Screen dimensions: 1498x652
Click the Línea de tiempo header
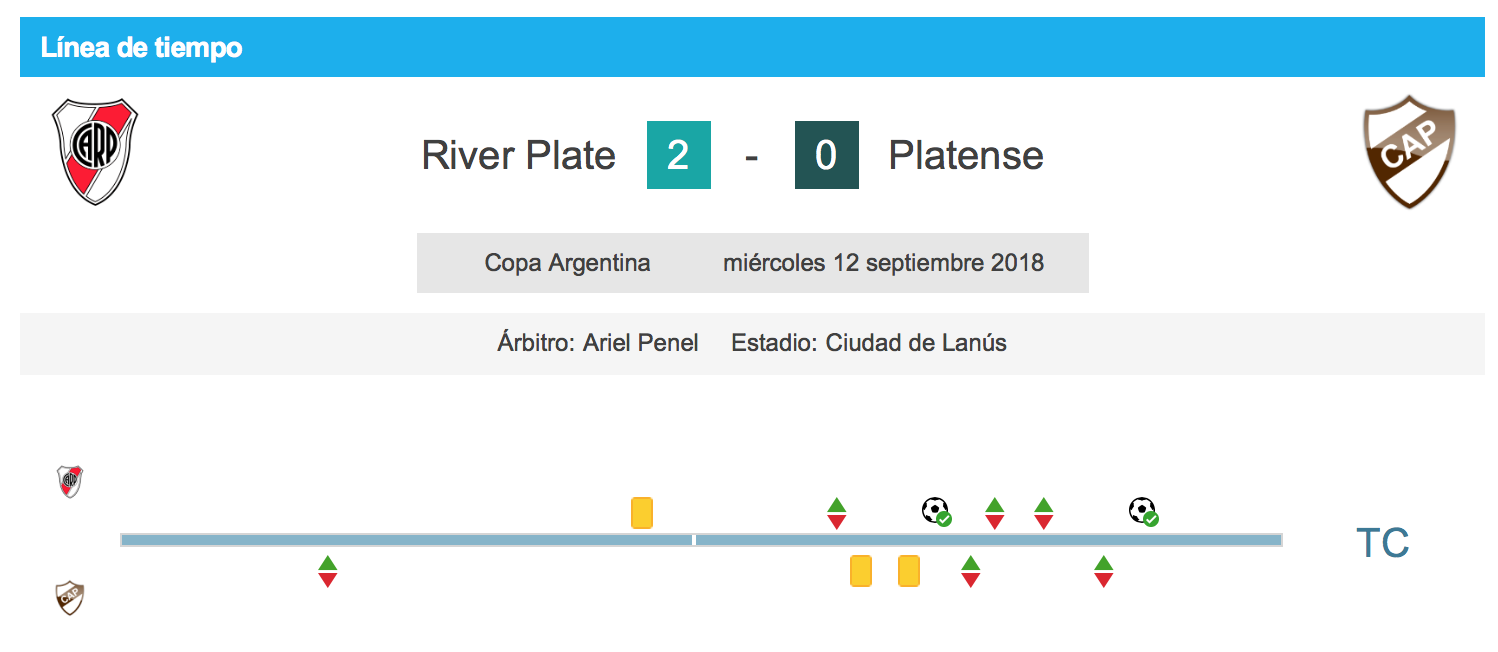141,47
